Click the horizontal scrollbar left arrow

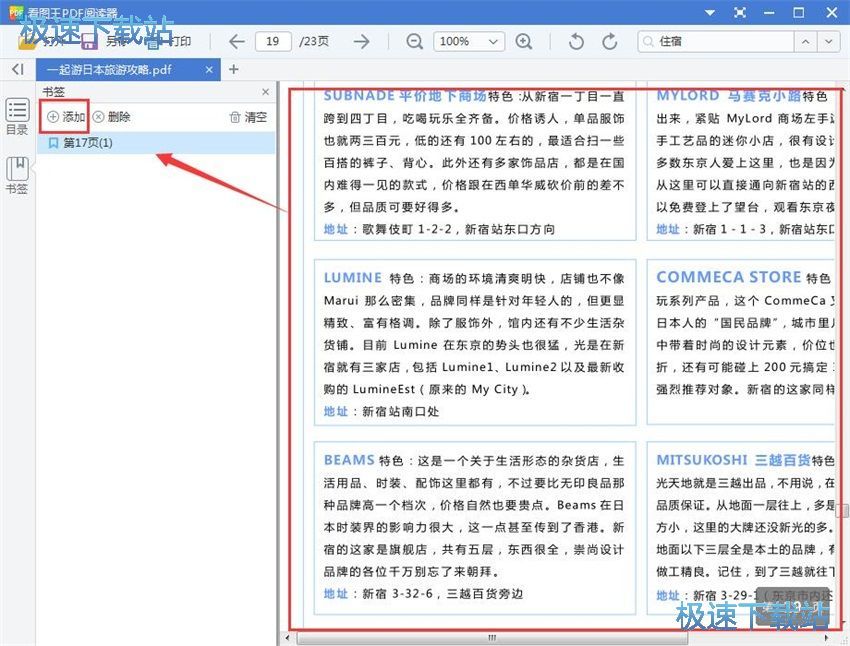pos(287,638)
